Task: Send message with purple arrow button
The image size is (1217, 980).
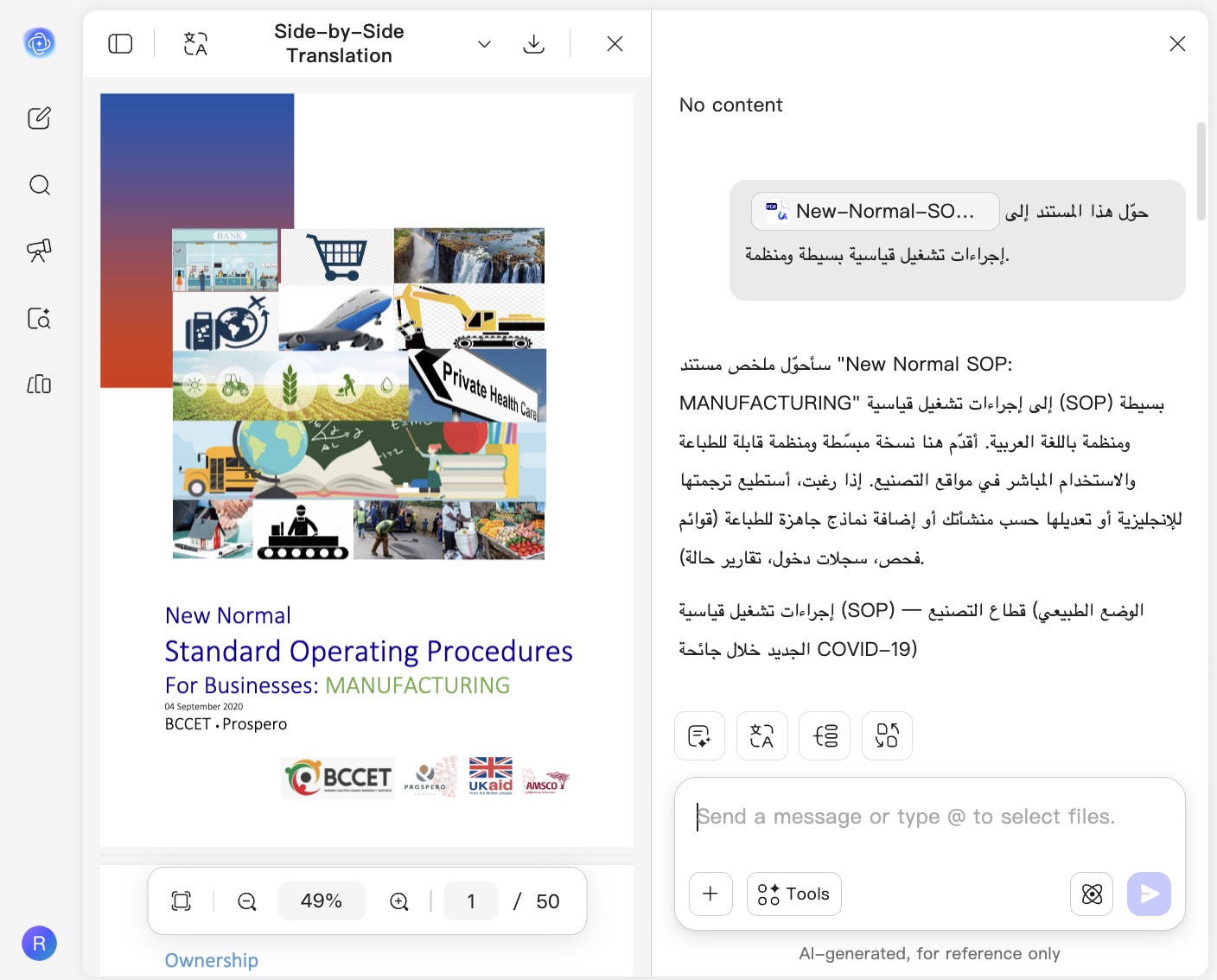Action: pos(1149,894)
